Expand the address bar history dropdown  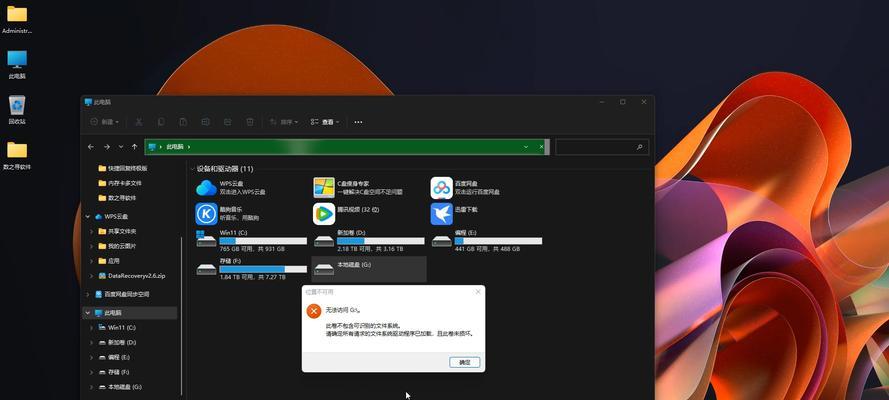tap(527, 147)
